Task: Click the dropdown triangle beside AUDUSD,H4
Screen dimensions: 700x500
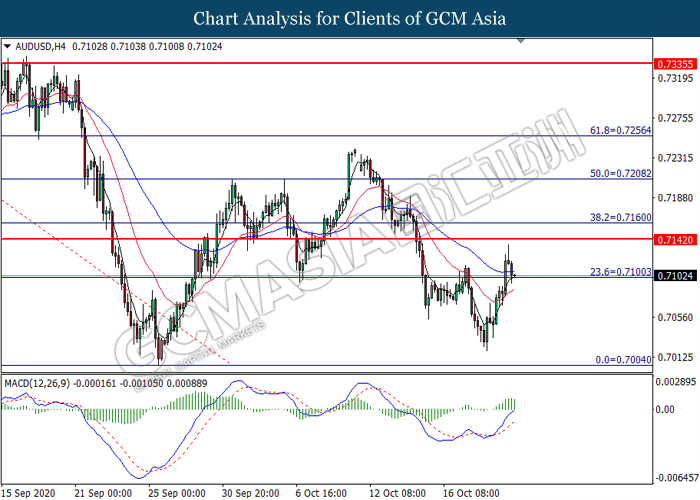Action: (7, 46)
